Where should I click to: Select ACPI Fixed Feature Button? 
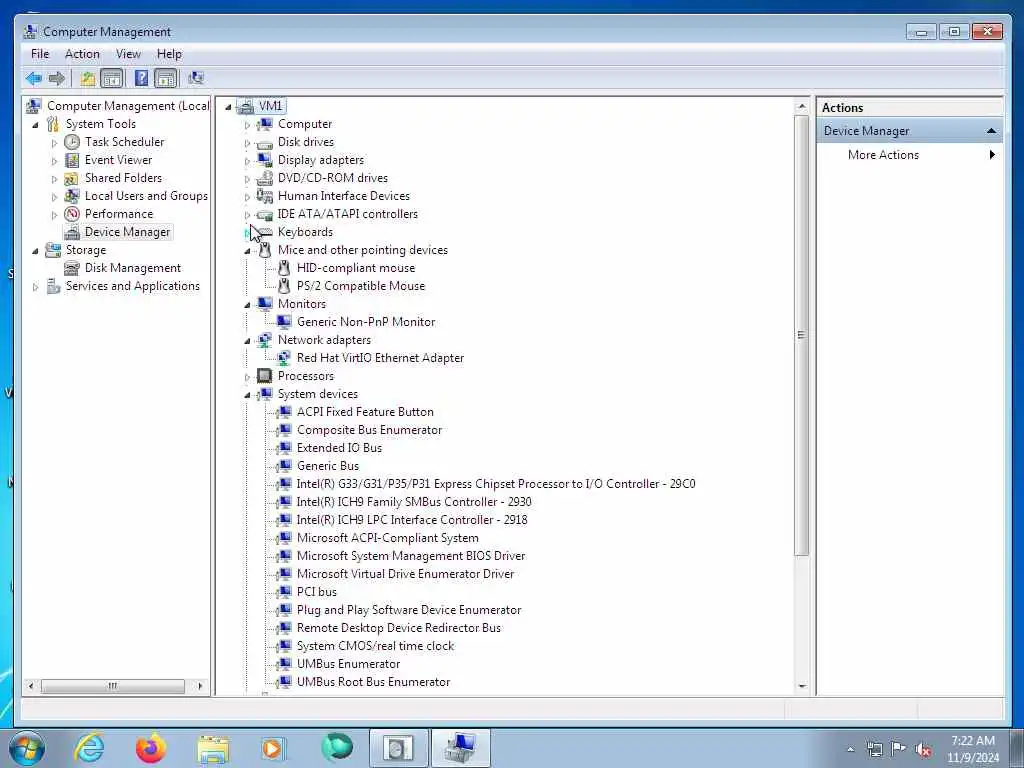click(x=365, y=412)
